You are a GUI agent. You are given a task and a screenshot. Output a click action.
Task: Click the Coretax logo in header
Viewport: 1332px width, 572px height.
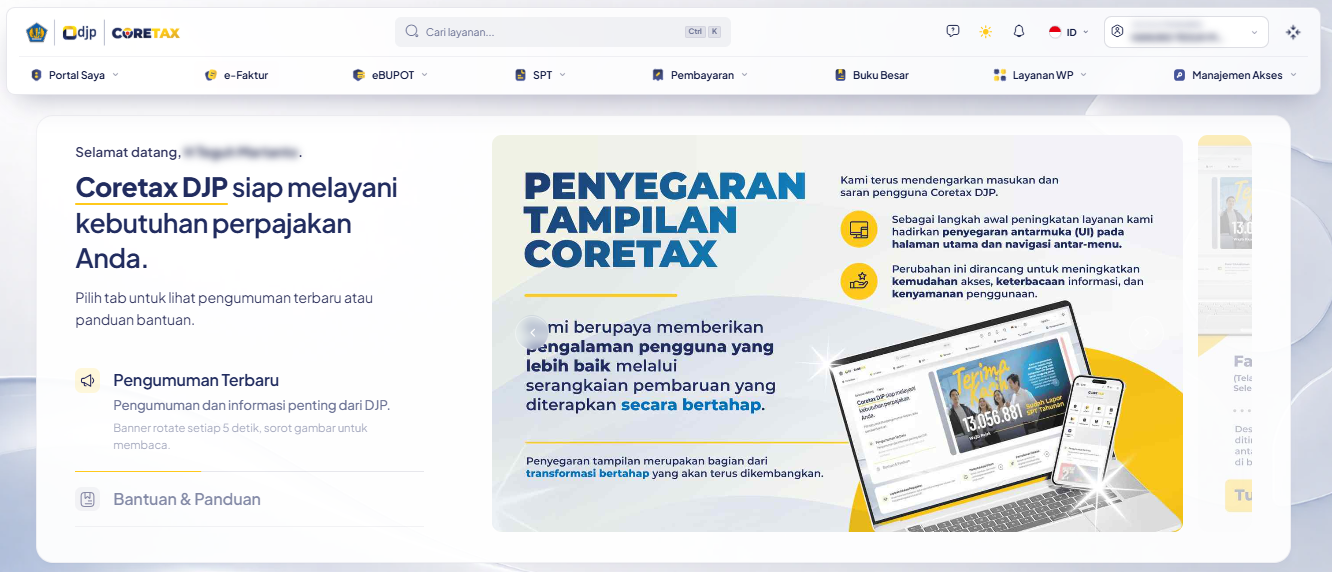point(146,32)
